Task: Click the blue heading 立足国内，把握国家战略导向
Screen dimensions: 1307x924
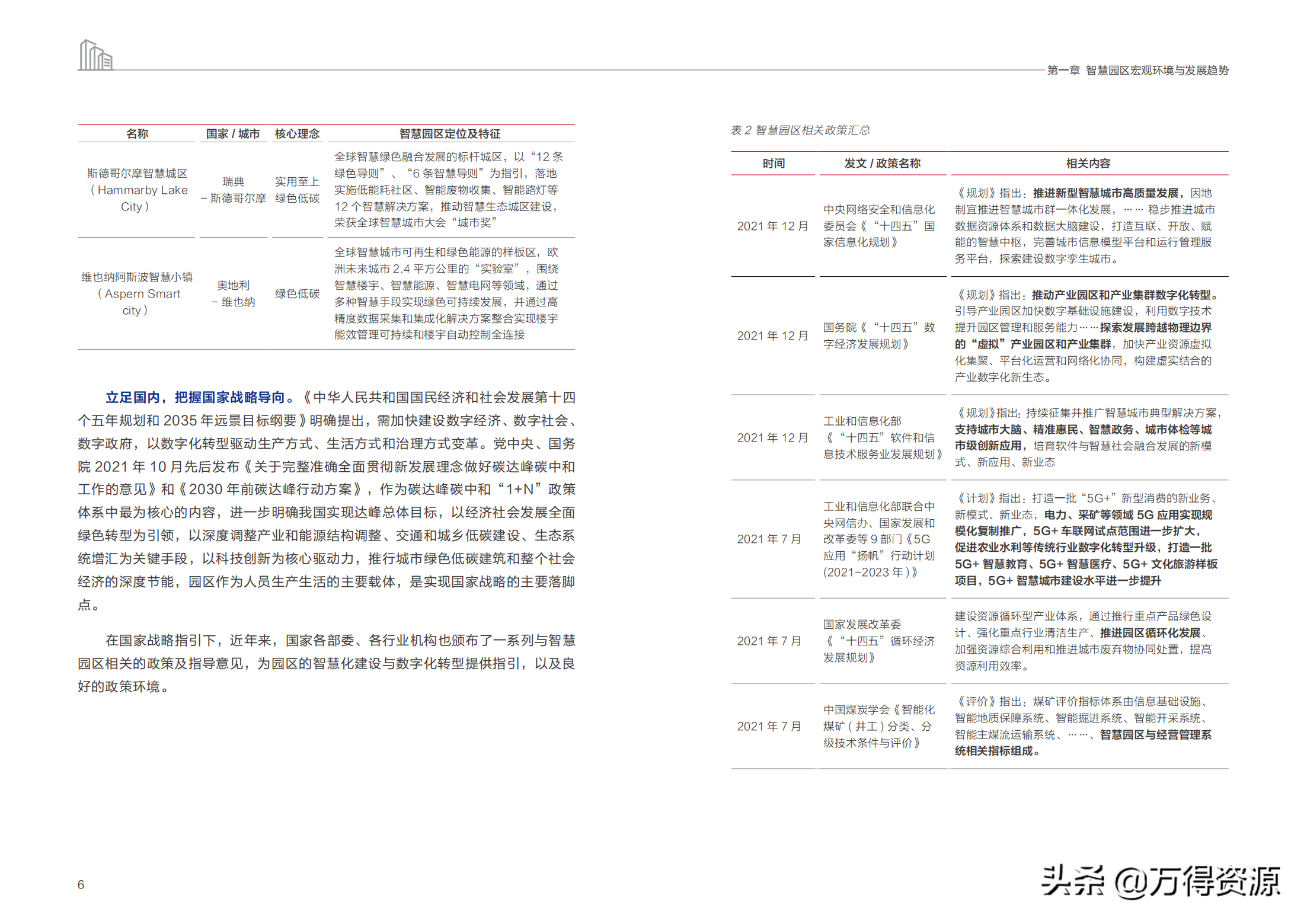Action: tap(200, 398)
